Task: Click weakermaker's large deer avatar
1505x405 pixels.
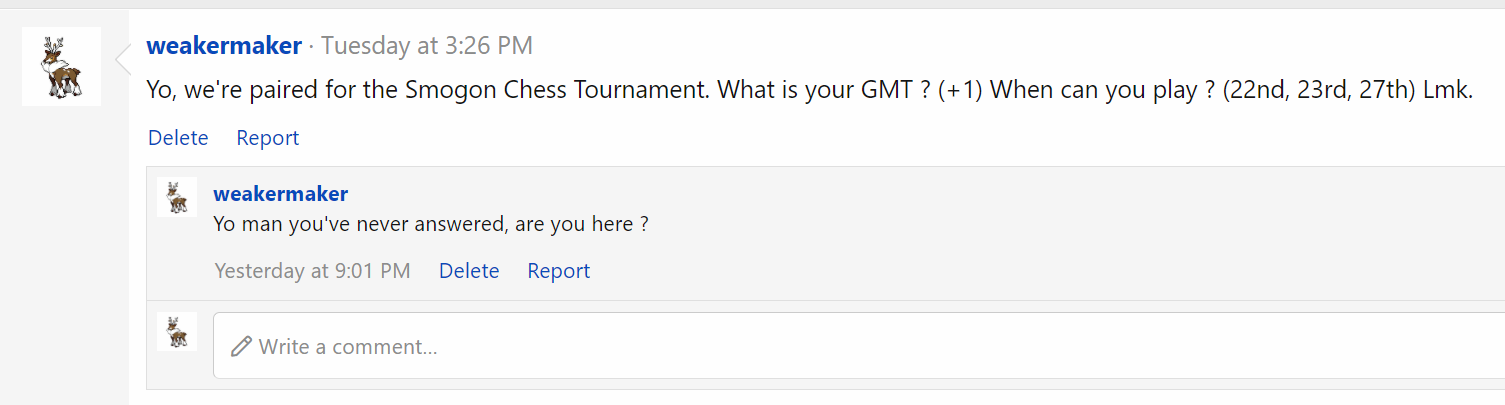Action: point(61,66)
